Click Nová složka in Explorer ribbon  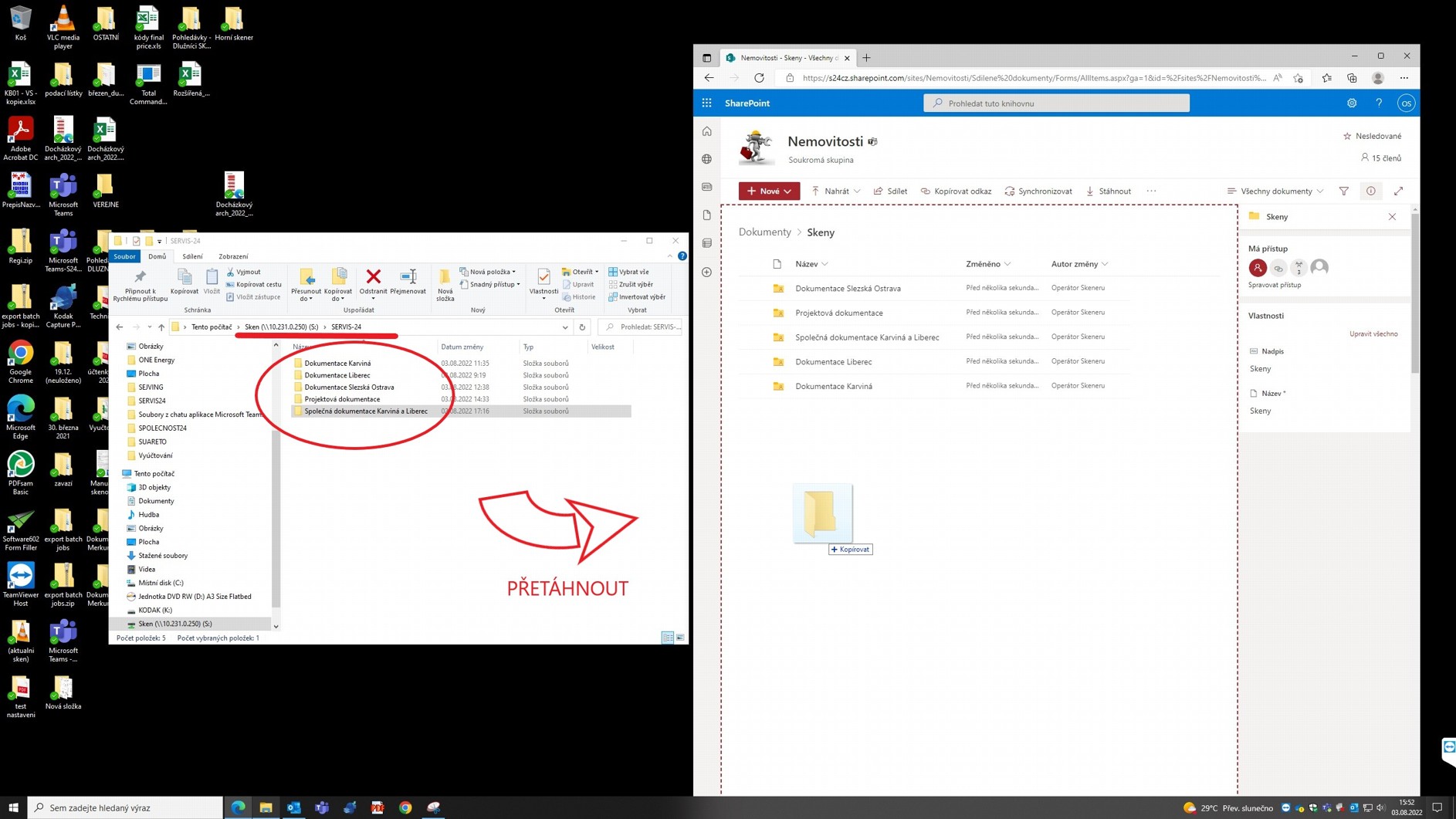click(445, 284)
